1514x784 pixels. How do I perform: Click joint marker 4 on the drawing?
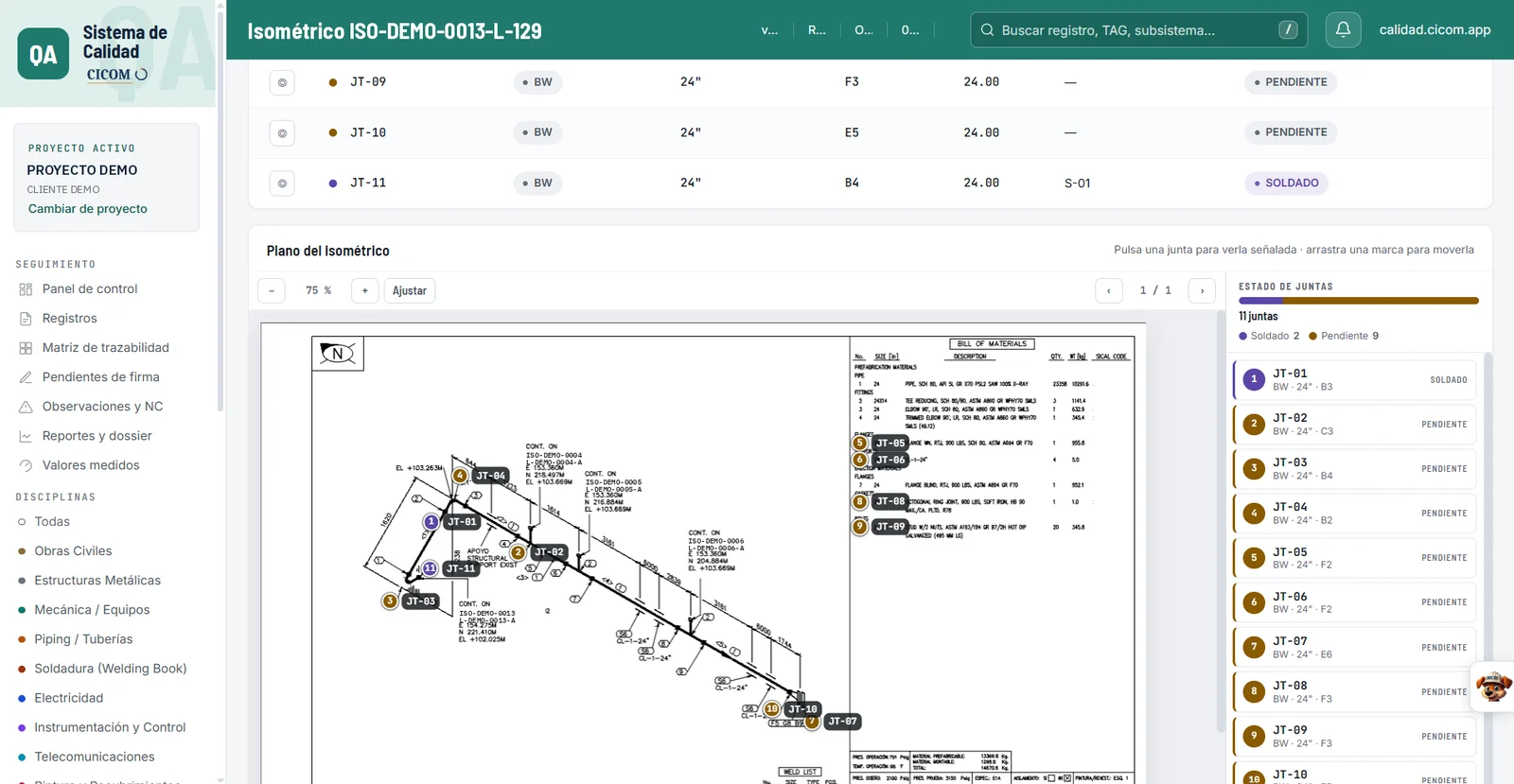click(460, 476)
